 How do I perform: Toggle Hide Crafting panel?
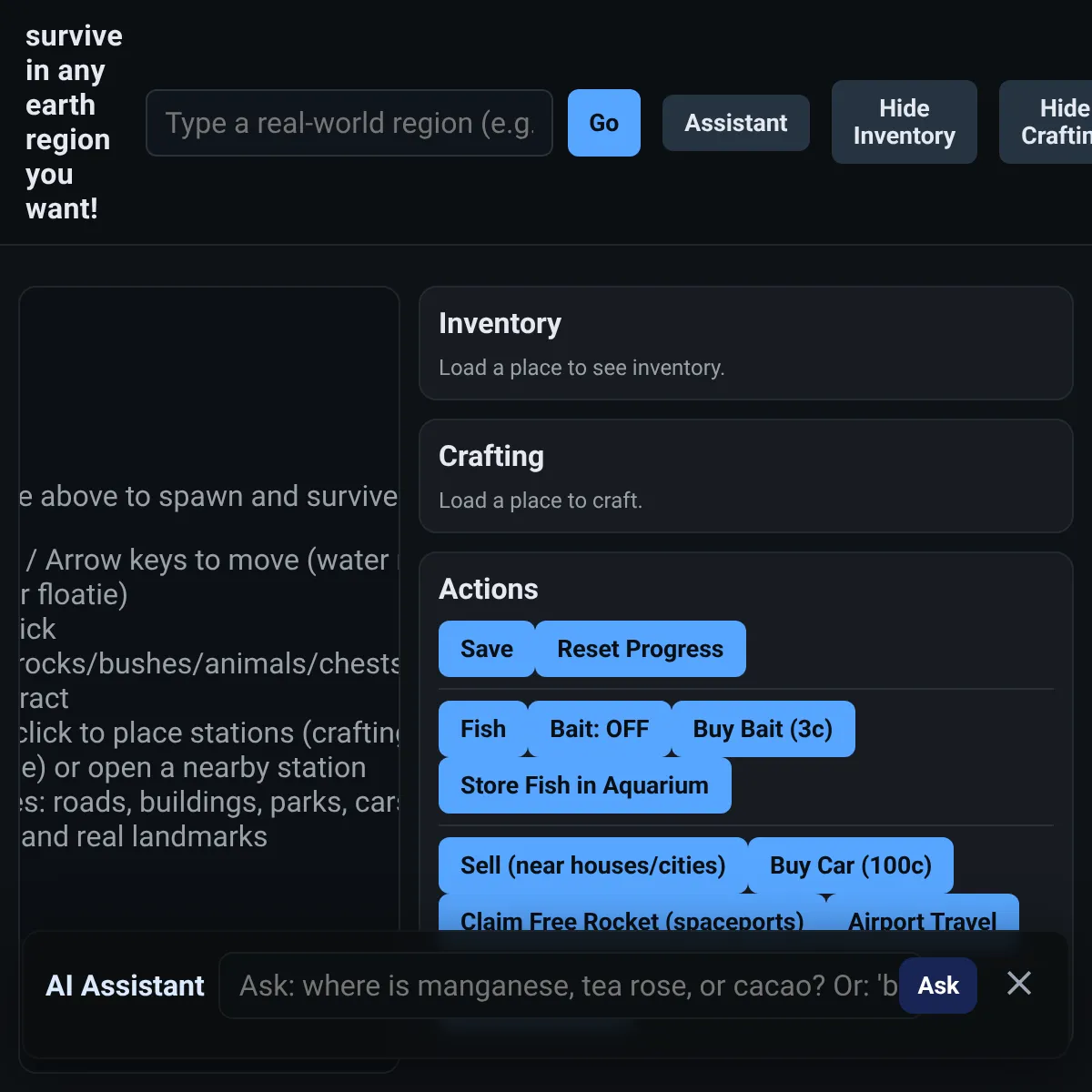(x=1046, y=122)
